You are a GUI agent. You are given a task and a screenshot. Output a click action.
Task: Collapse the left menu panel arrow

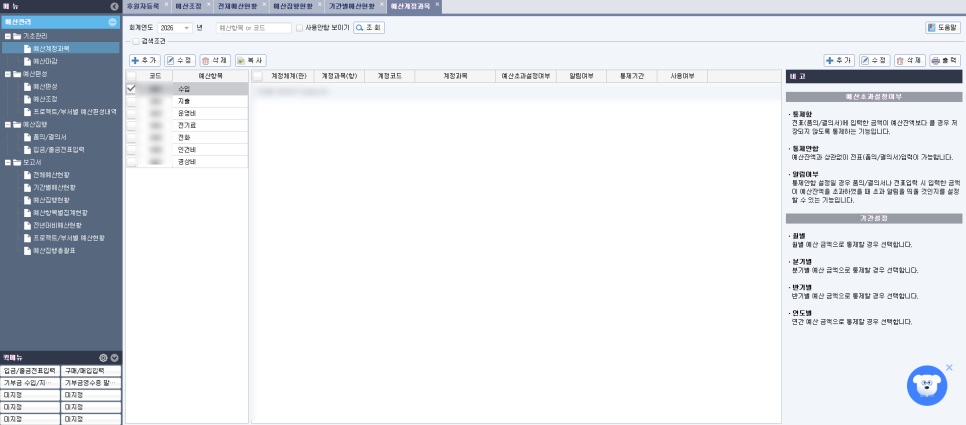coord(114,6)
